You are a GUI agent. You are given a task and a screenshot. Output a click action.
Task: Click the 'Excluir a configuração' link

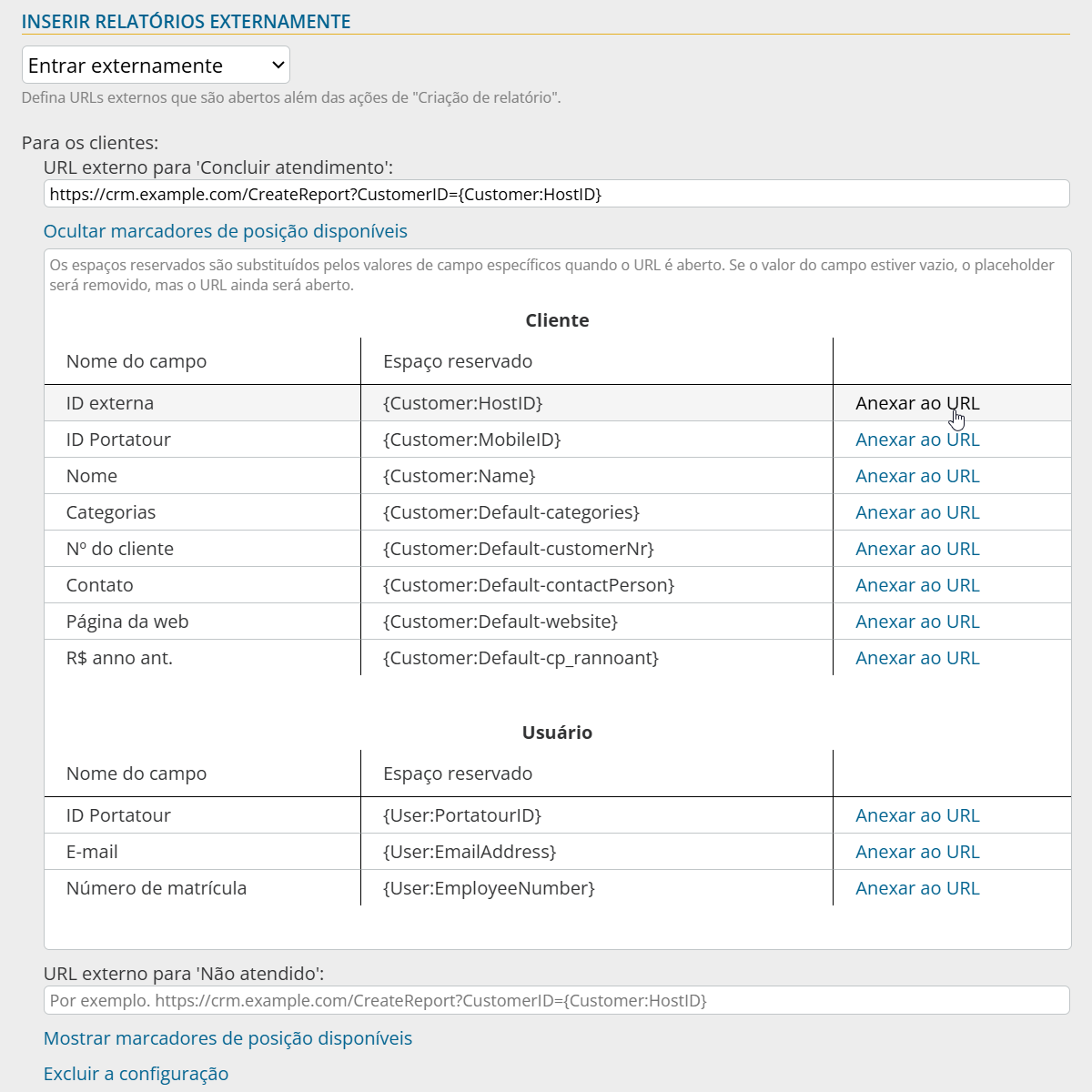click(136, 1074)
